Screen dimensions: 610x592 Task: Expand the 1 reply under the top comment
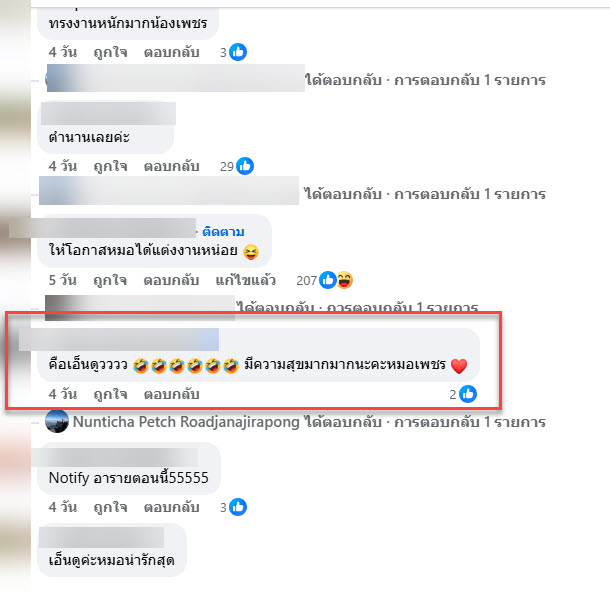point(425,80)
